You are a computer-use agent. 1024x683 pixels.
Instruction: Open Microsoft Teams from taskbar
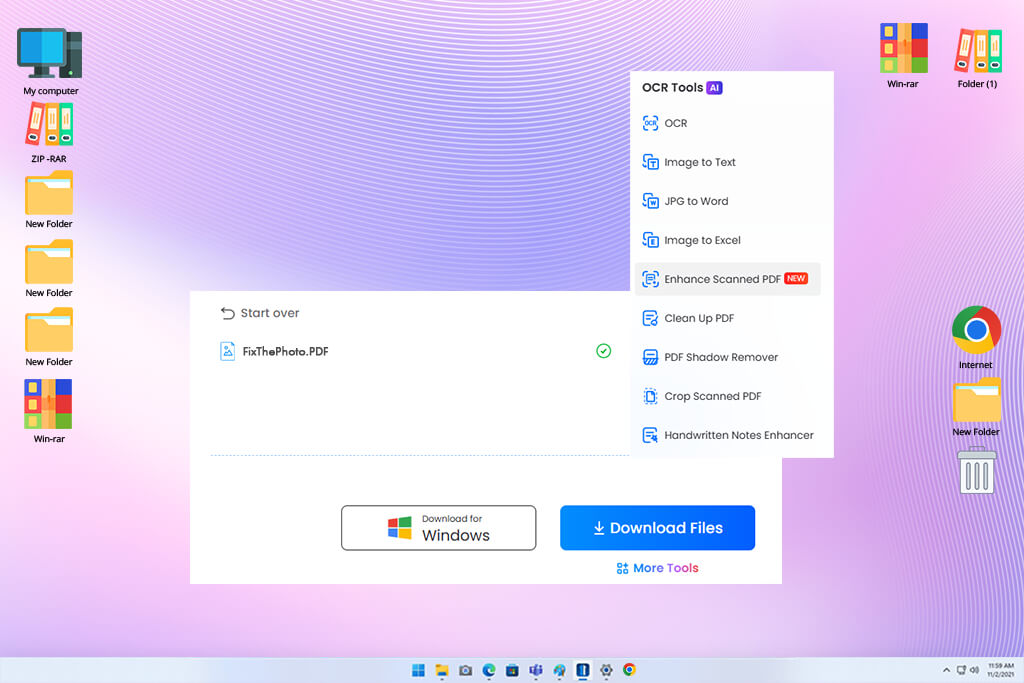pyautogui.click(x=536, y=670)
